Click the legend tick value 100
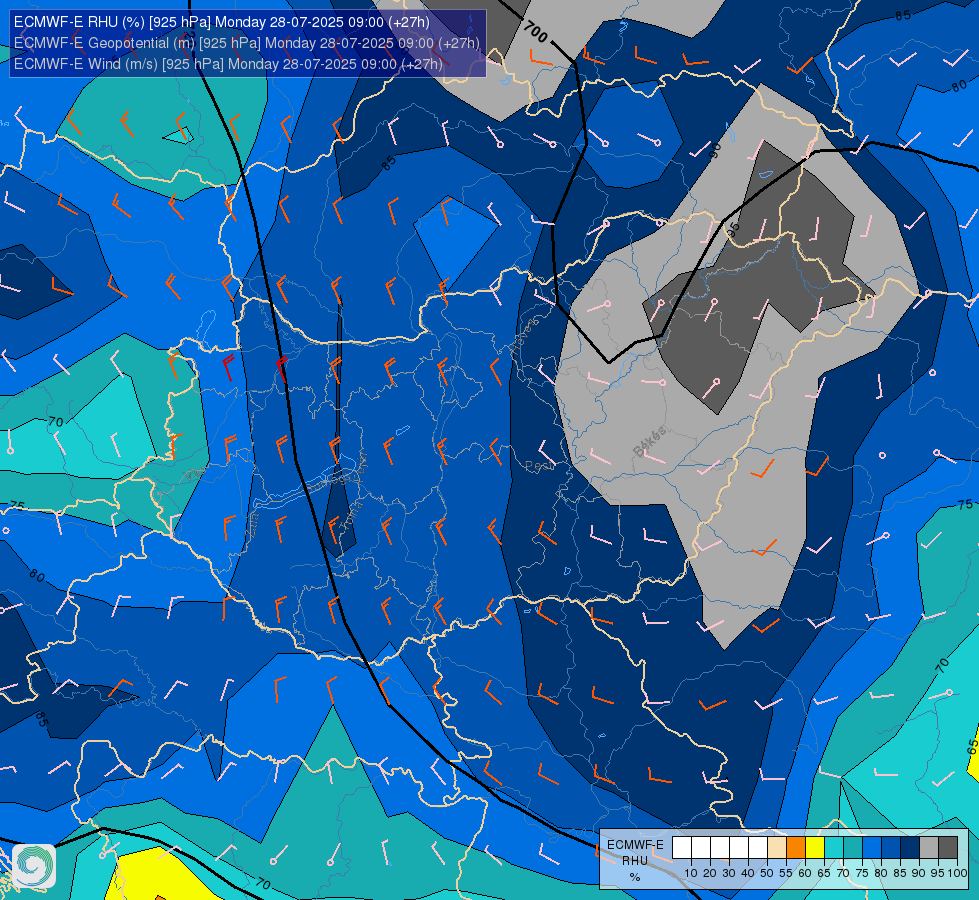The height and width of the screenshot is (900, 979). click(x=957, y=873)
